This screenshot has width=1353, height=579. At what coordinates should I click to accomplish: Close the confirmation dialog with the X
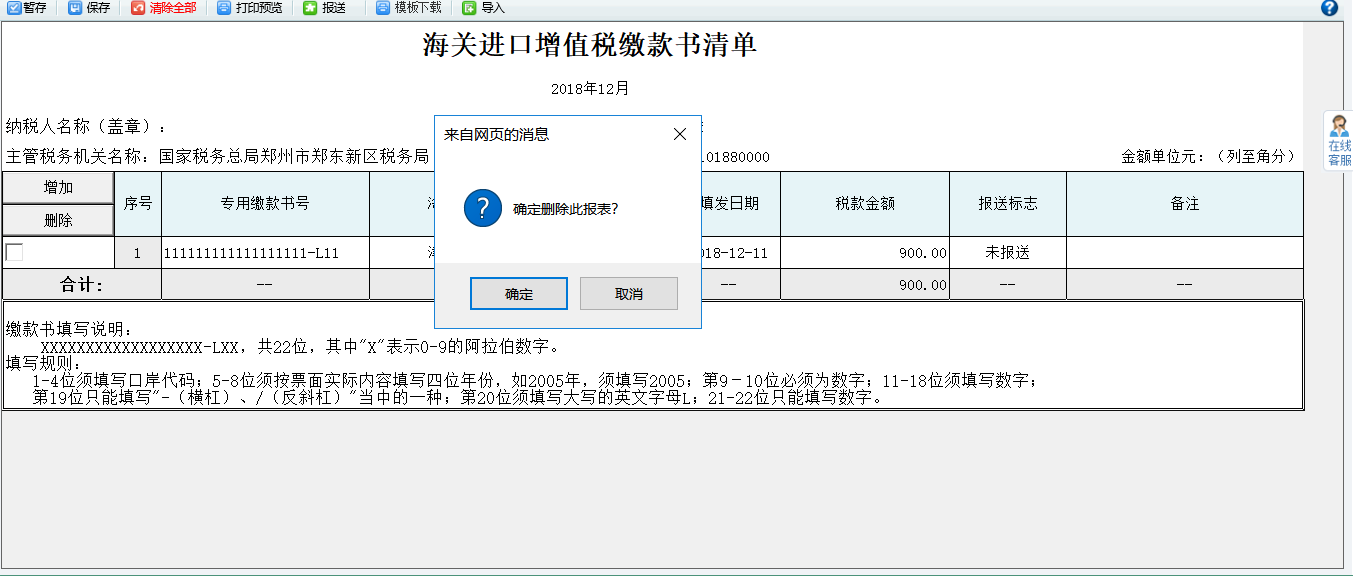pos(680,132)
